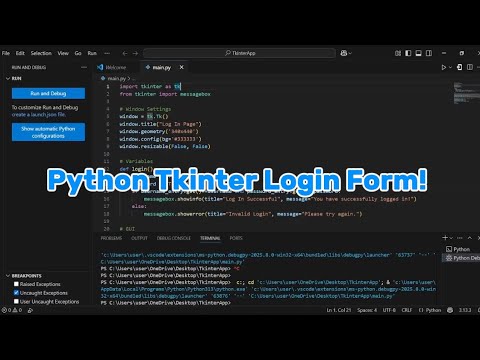480x360 pixels.
Task: Switch to the PROBLEMS panel tab
Action: coord(111,238)
